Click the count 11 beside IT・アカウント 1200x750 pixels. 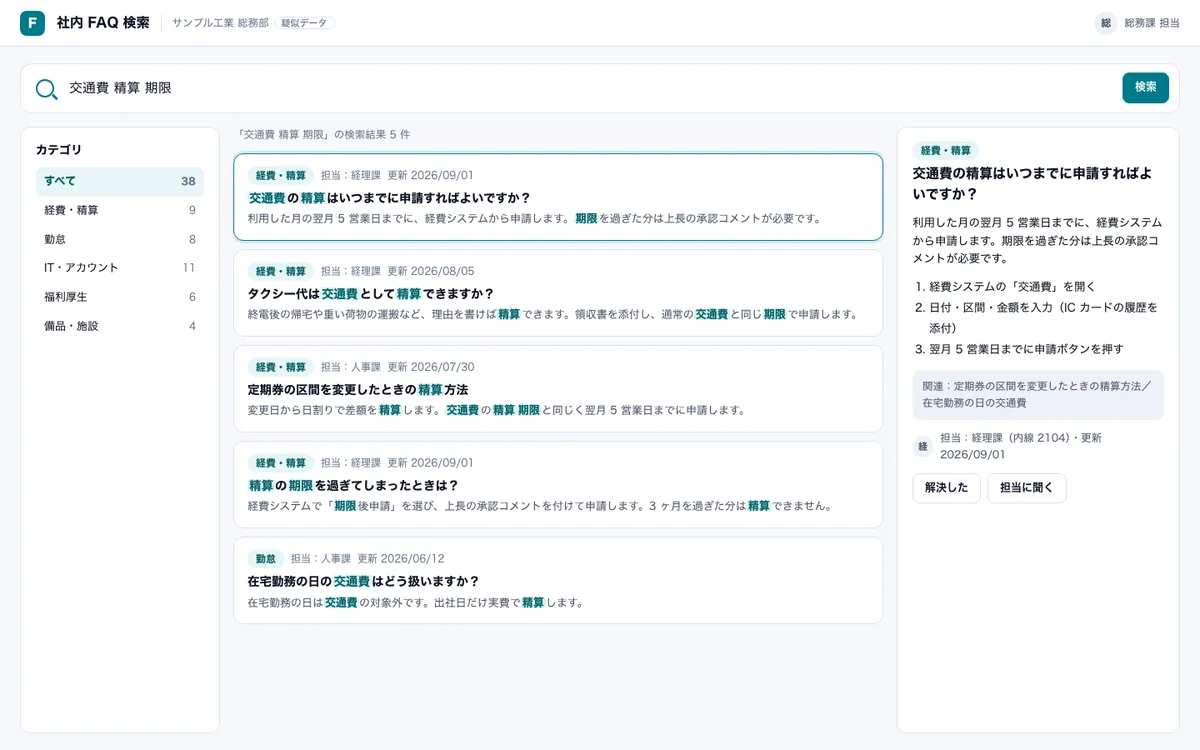(x=189, y=268)
